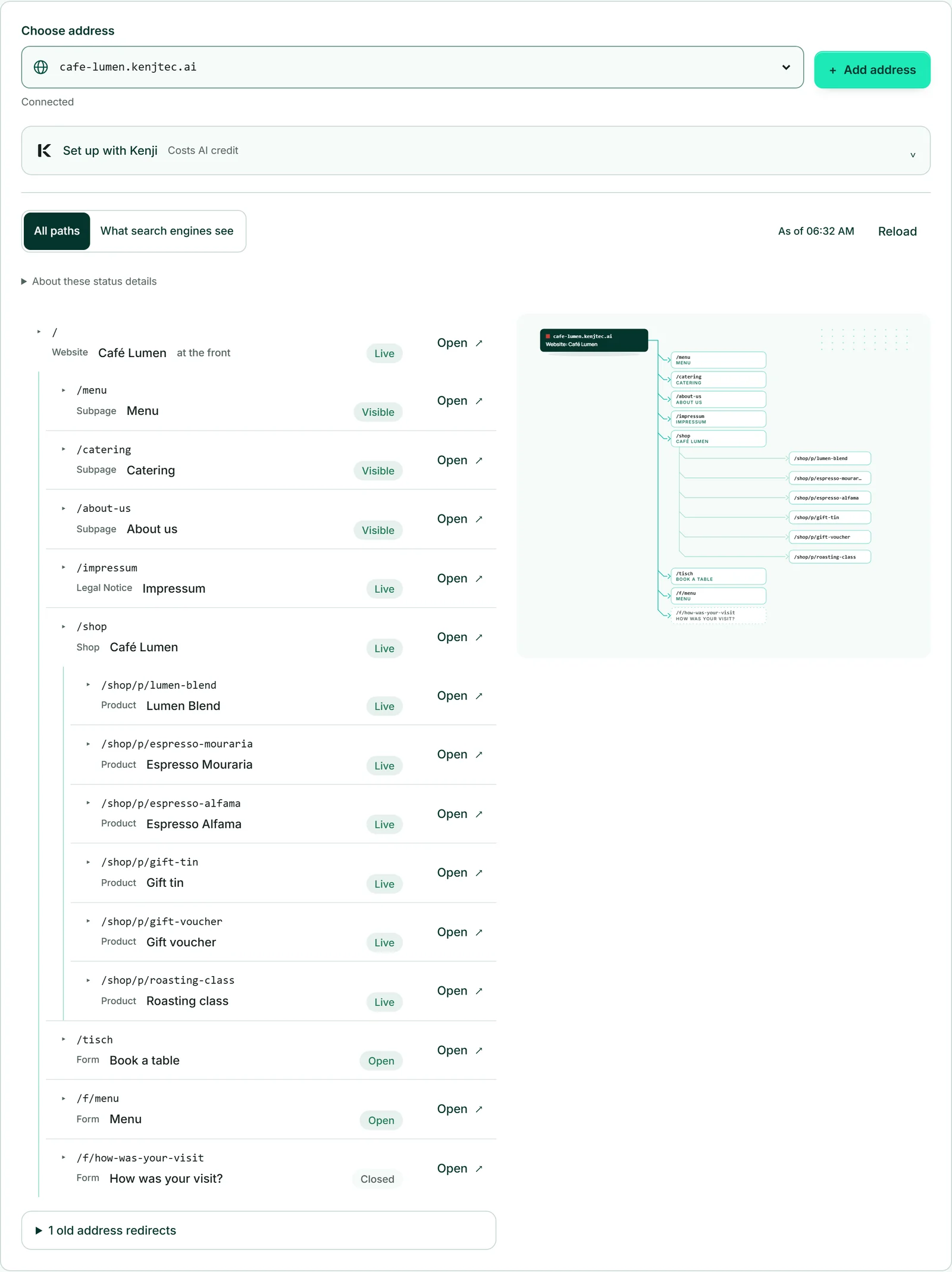Click external arrow icon for Espresso Alfama
The height and width of the screenshot is (1272, 952).
(479, 814)
